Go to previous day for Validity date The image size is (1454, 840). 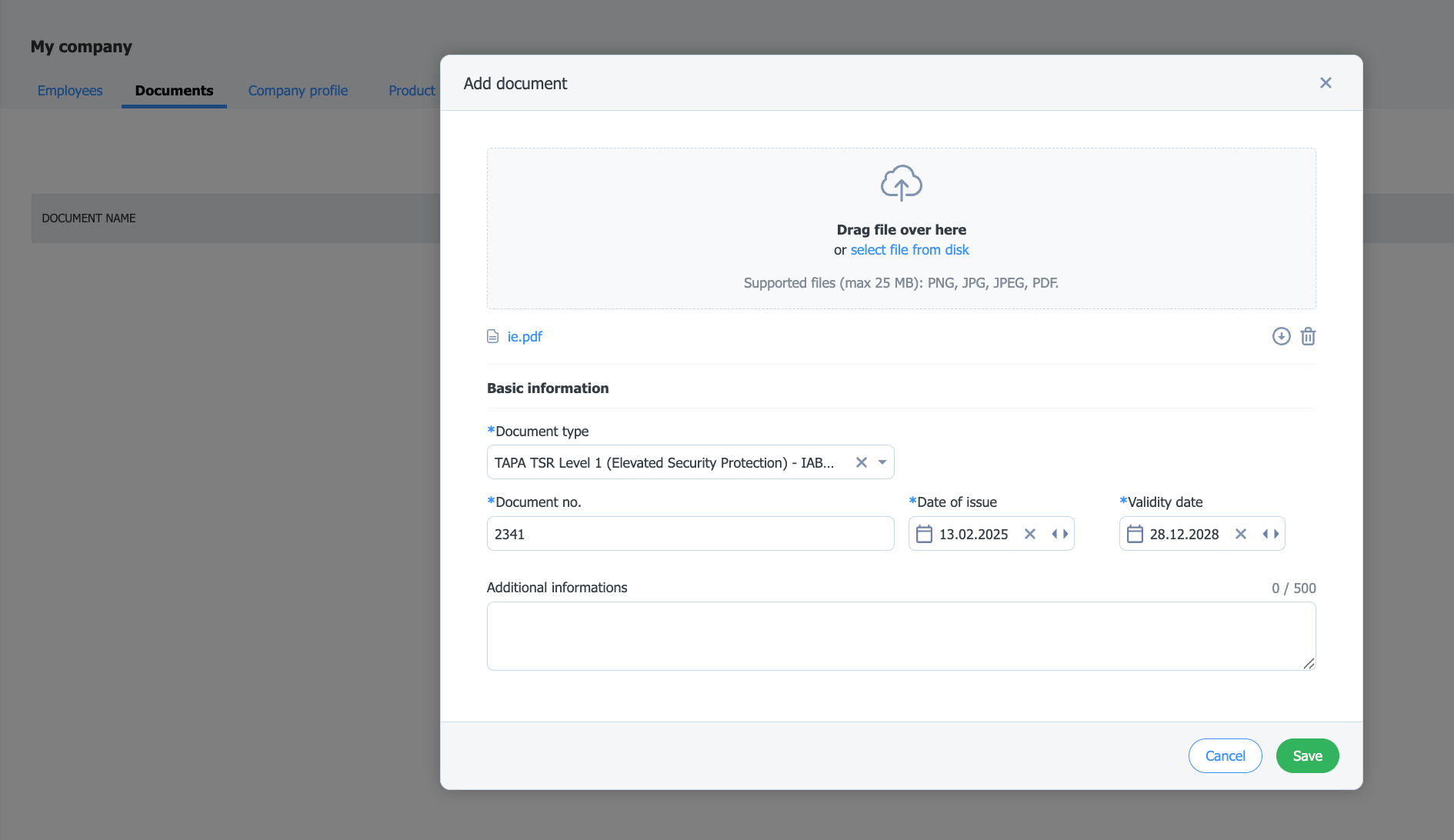click(1266, 534)
